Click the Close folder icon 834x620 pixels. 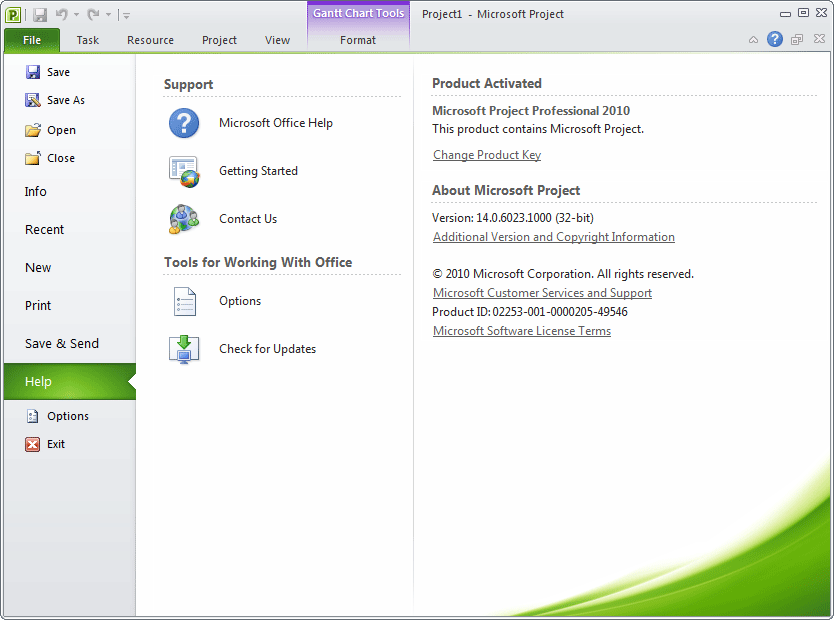33,158
